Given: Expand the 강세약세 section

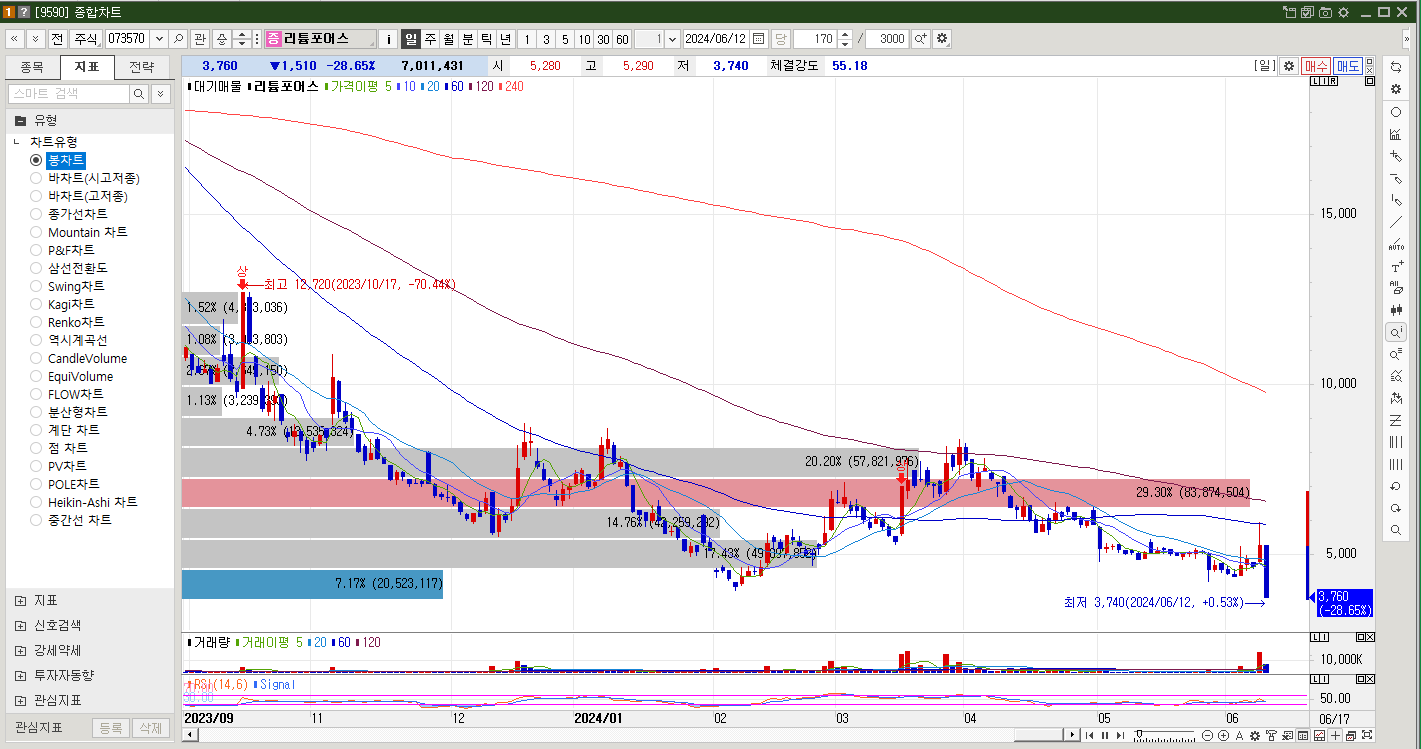Looking at the screenshot, I should (x=21, y=650).
